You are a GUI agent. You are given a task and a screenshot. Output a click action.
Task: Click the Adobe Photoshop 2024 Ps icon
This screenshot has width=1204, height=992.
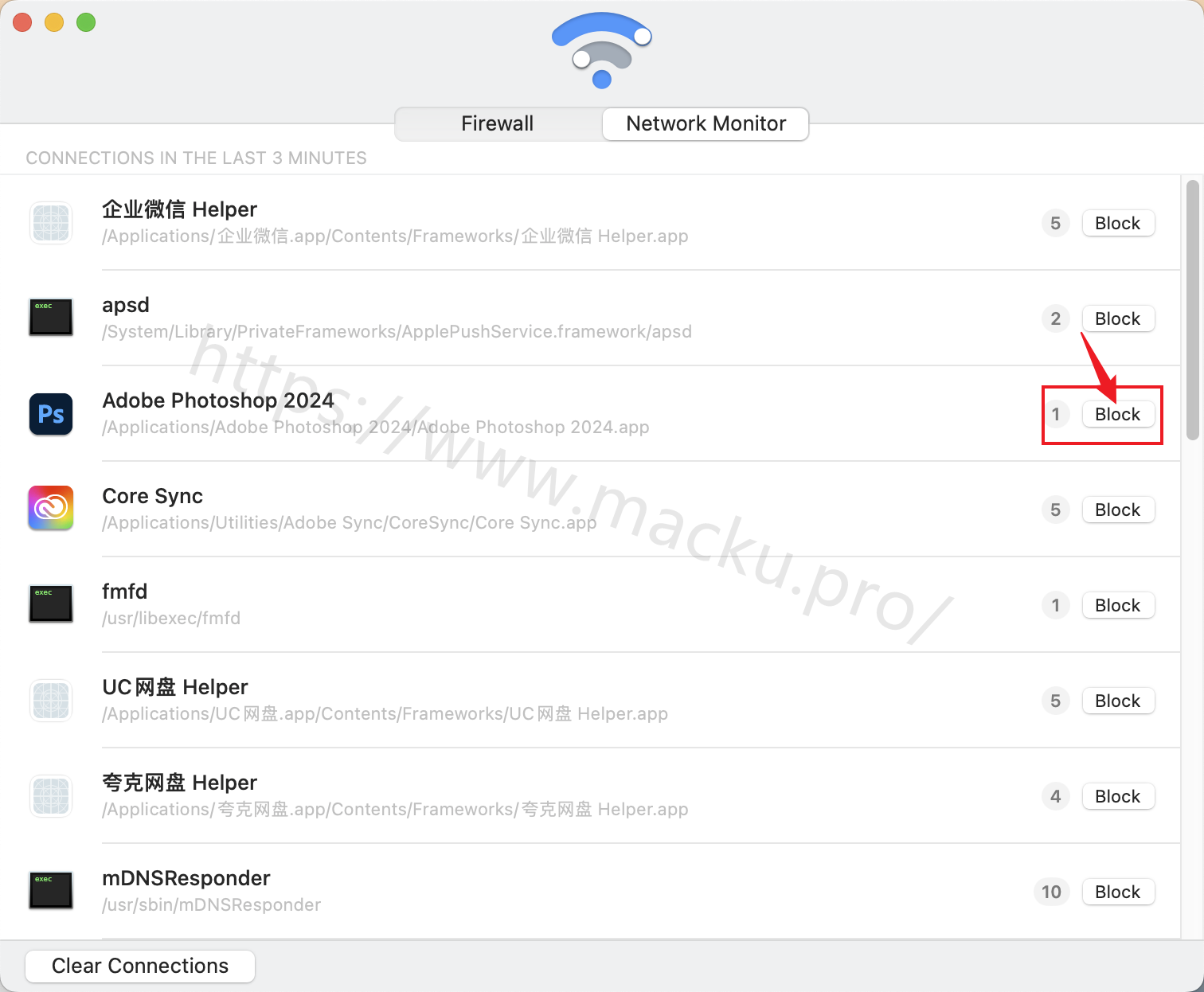click(51, 414)
